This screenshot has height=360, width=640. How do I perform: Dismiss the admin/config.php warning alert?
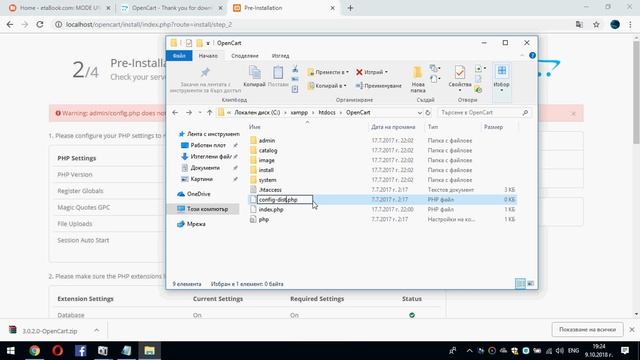click(x=573, y=113)
